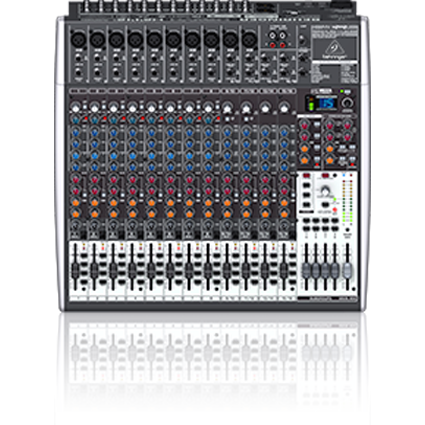The width and height of the screenshot is (425, 425).
Task: Click the first channel black pan knob
Action: (x=76, y=225)
